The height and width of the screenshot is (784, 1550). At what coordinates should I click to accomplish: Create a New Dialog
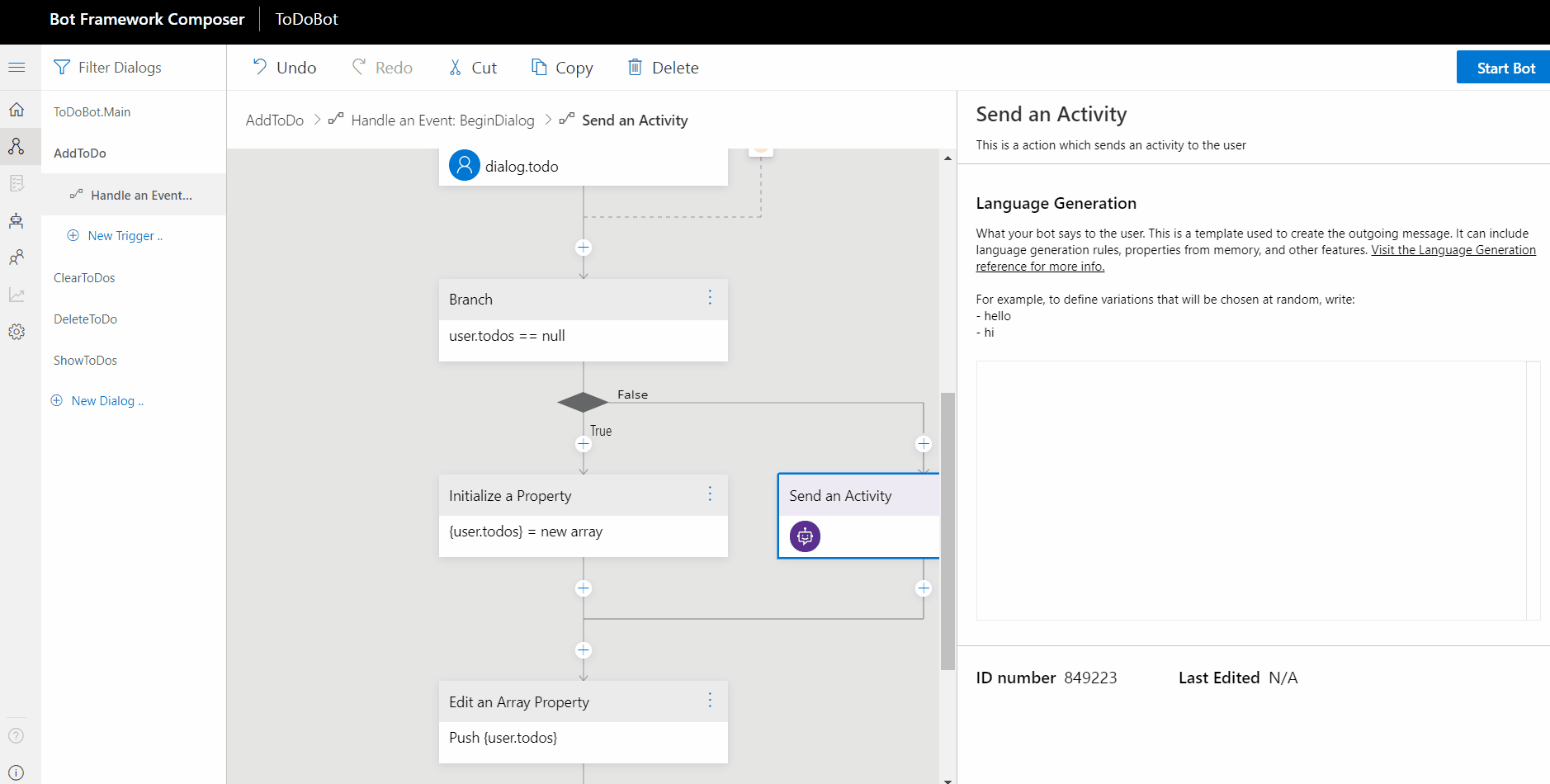coord(97,401)
